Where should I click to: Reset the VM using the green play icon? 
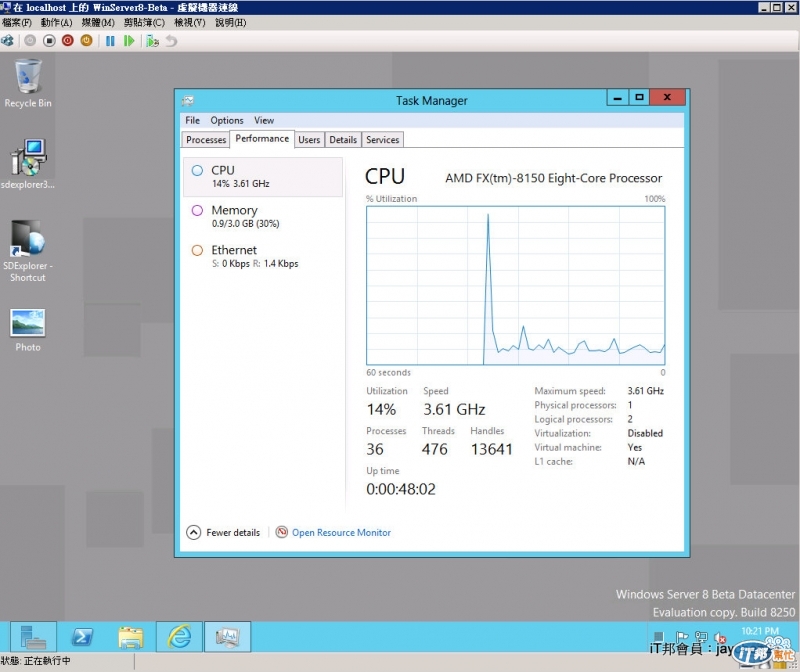tap(129, 41)
